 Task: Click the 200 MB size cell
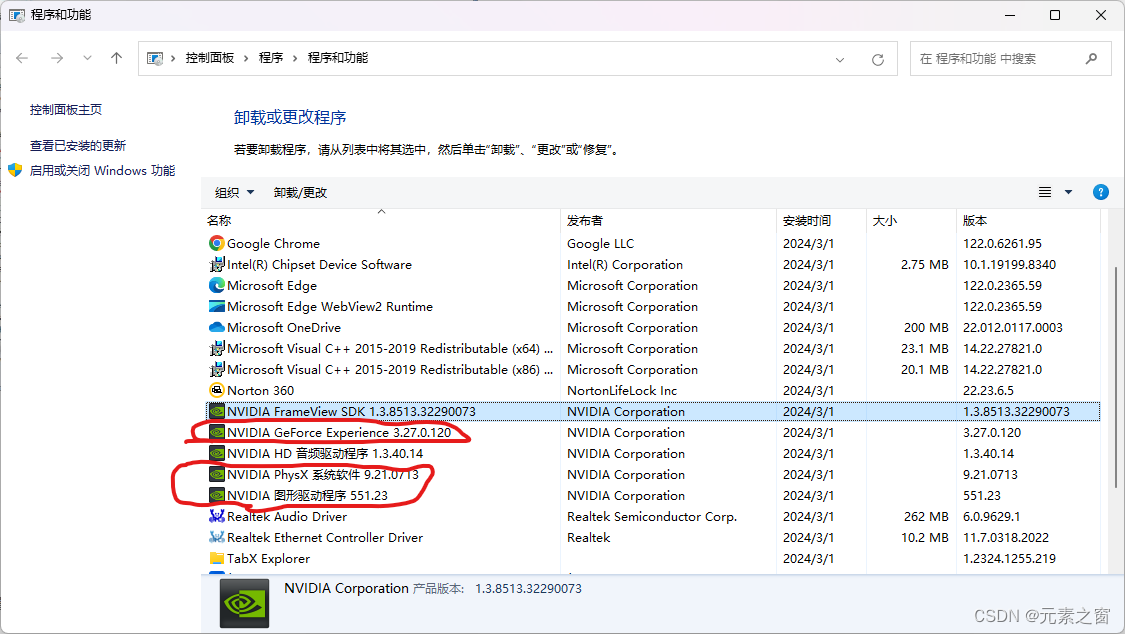[926, 327]
